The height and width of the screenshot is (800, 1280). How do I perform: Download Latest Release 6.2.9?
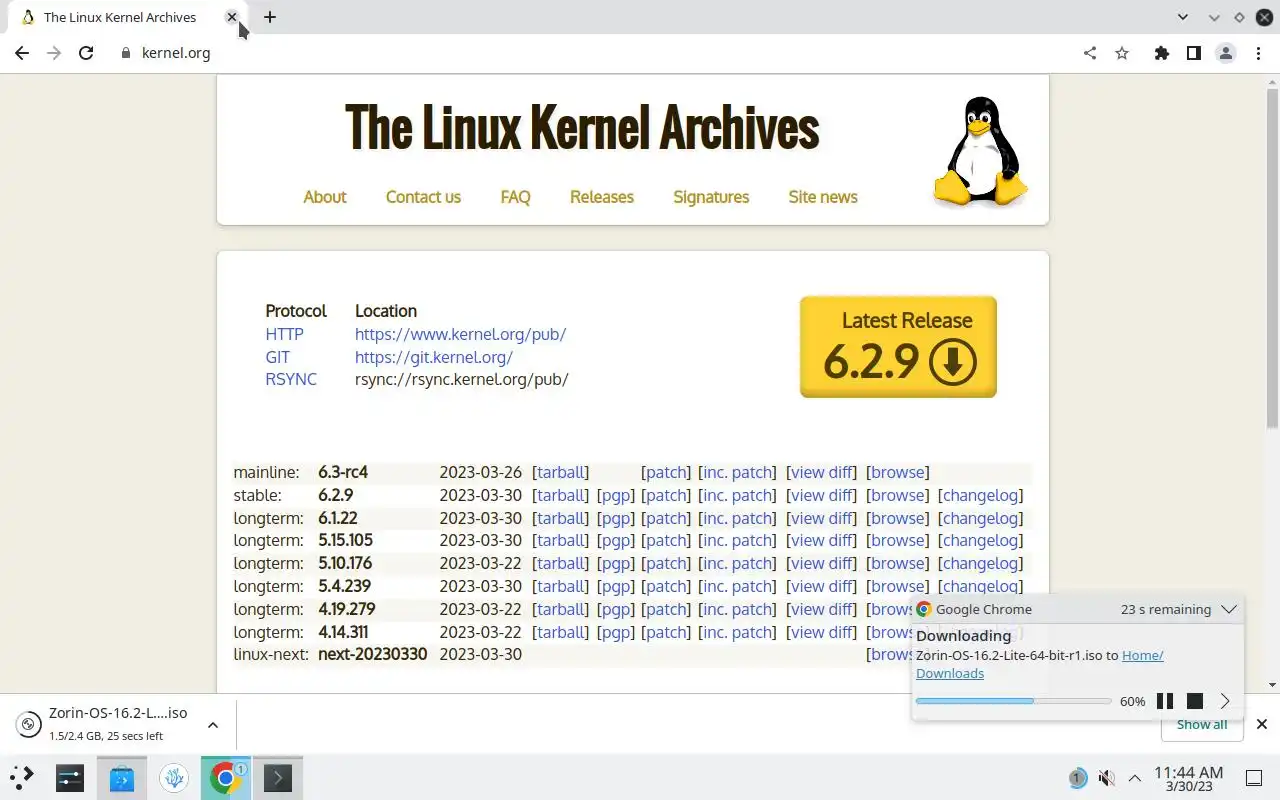(898, 347)
